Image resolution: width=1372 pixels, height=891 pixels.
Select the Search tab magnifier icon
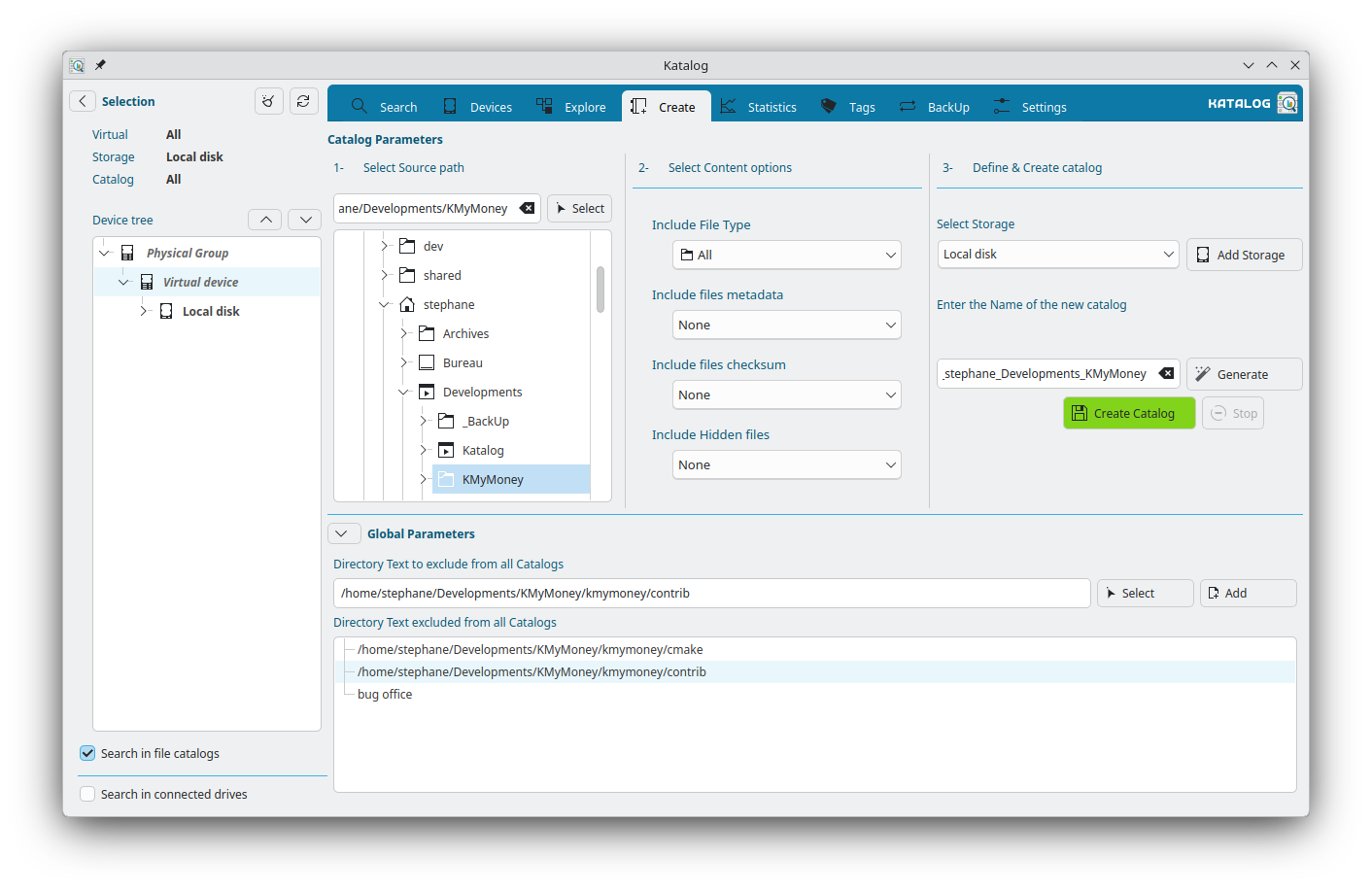coord(359,106)
